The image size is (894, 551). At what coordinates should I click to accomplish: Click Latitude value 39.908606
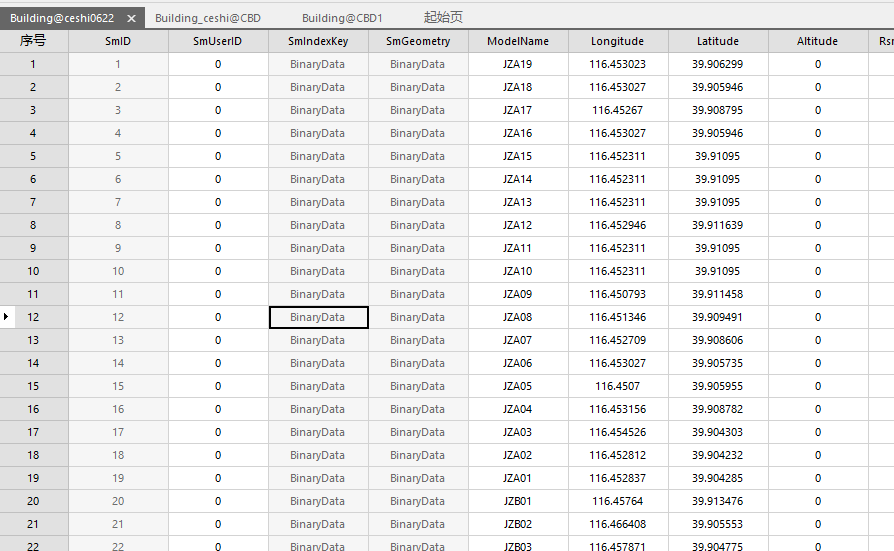[718, 340]
